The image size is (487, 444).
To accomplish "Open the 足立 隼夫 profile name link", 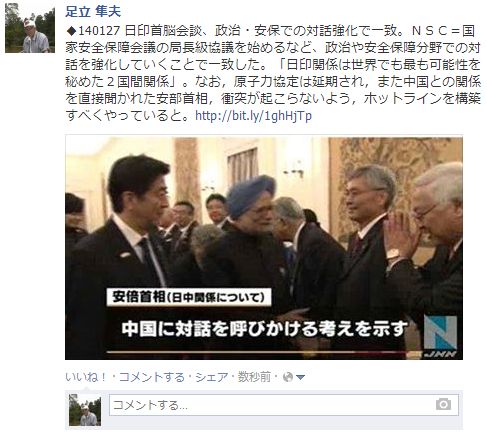I will click(x=93, y=12).
